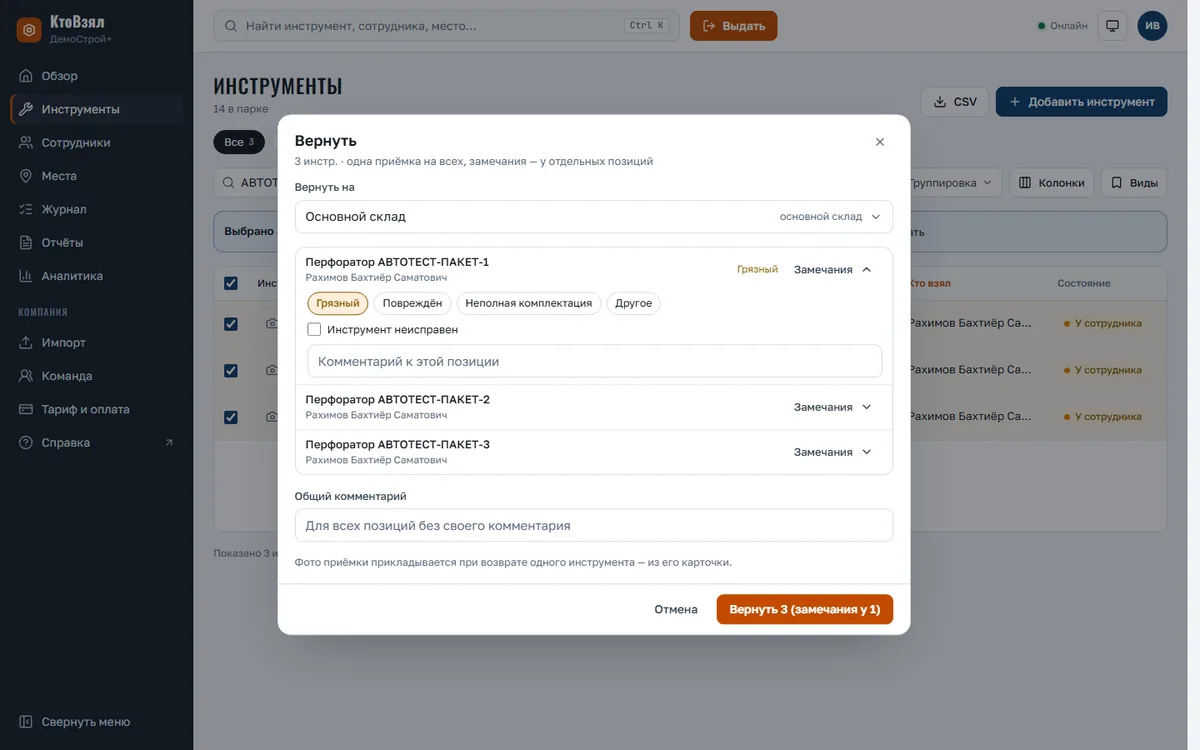Viewport: 1200px width, 750px height.
Task: Check the Инструмент неисправен checkbox
Action: [x=314, y=329]
